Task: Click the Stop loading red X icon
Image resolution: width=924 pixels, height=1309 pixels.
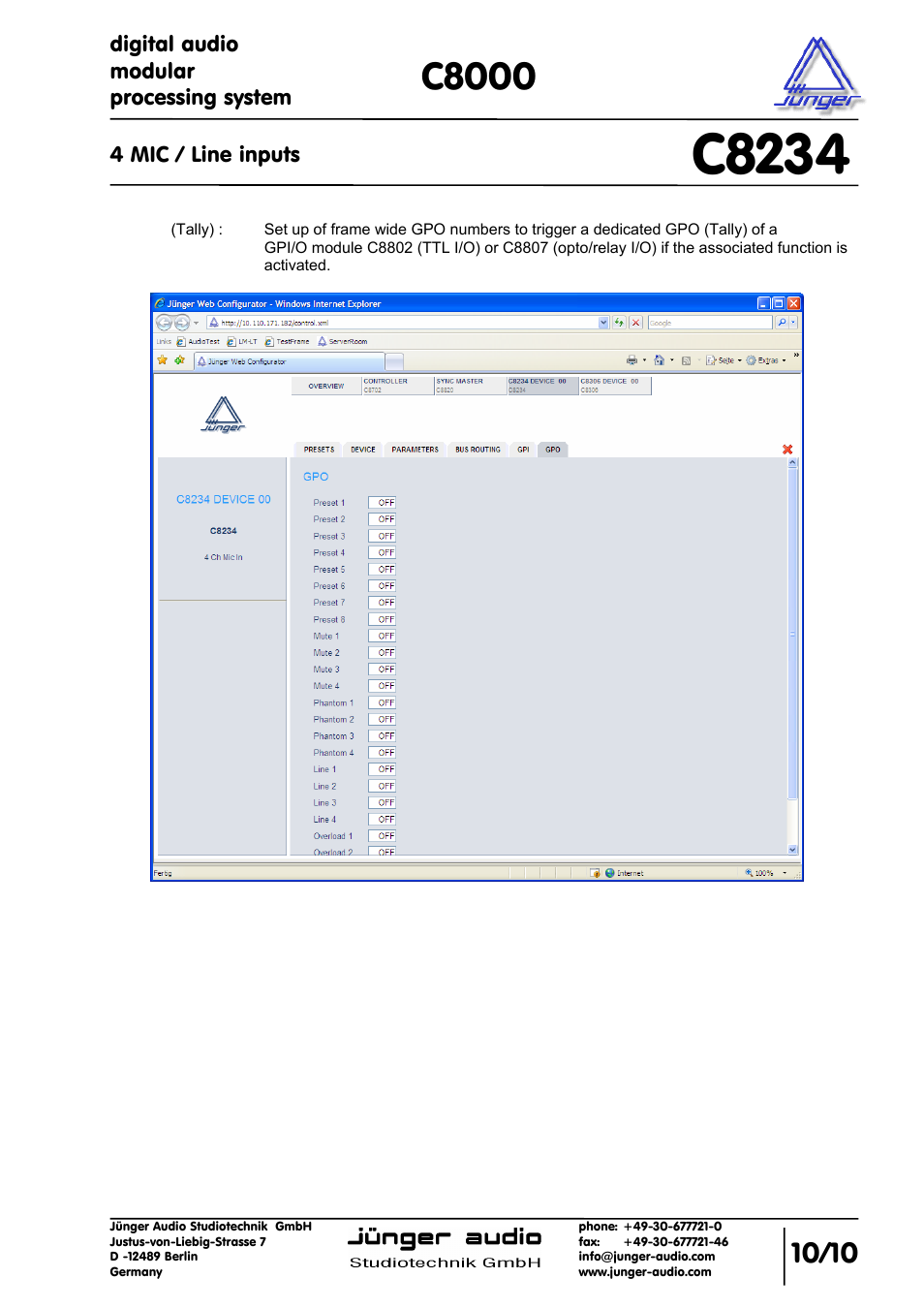Action: [636, 323]
